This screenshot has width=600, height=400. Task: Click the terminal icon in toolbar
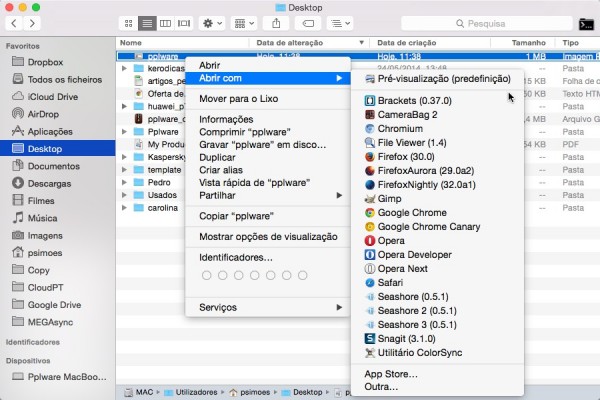tap(586, 24)
